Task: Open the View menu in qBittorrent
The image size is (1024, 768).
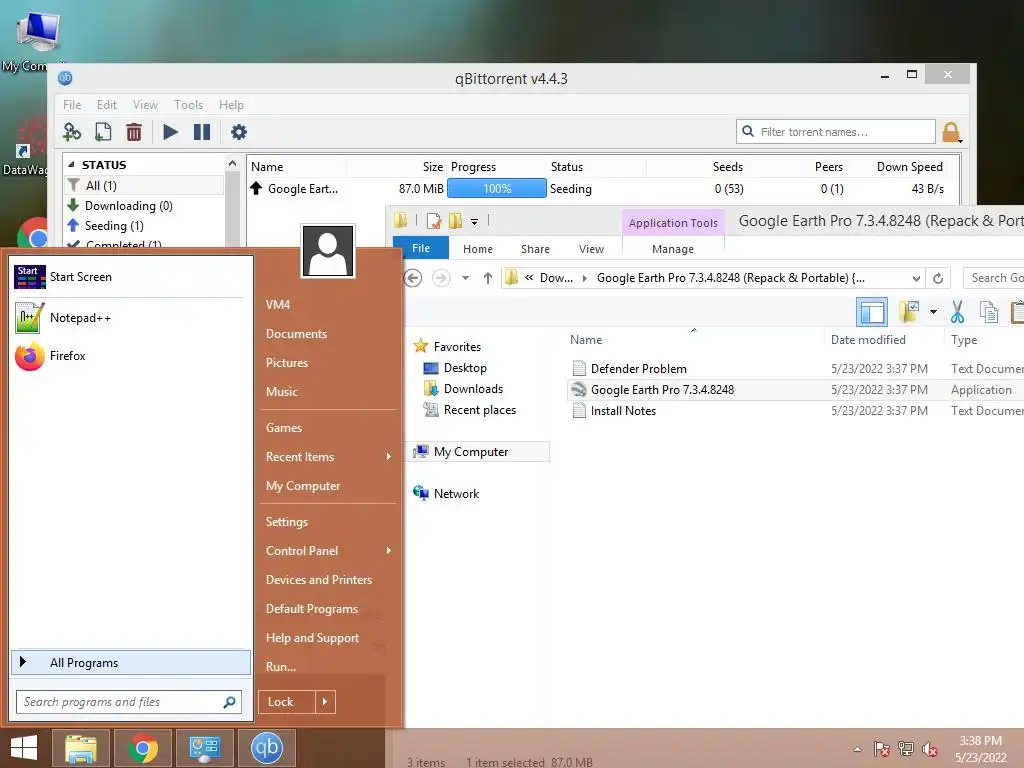Action: (x=145, y=104)
